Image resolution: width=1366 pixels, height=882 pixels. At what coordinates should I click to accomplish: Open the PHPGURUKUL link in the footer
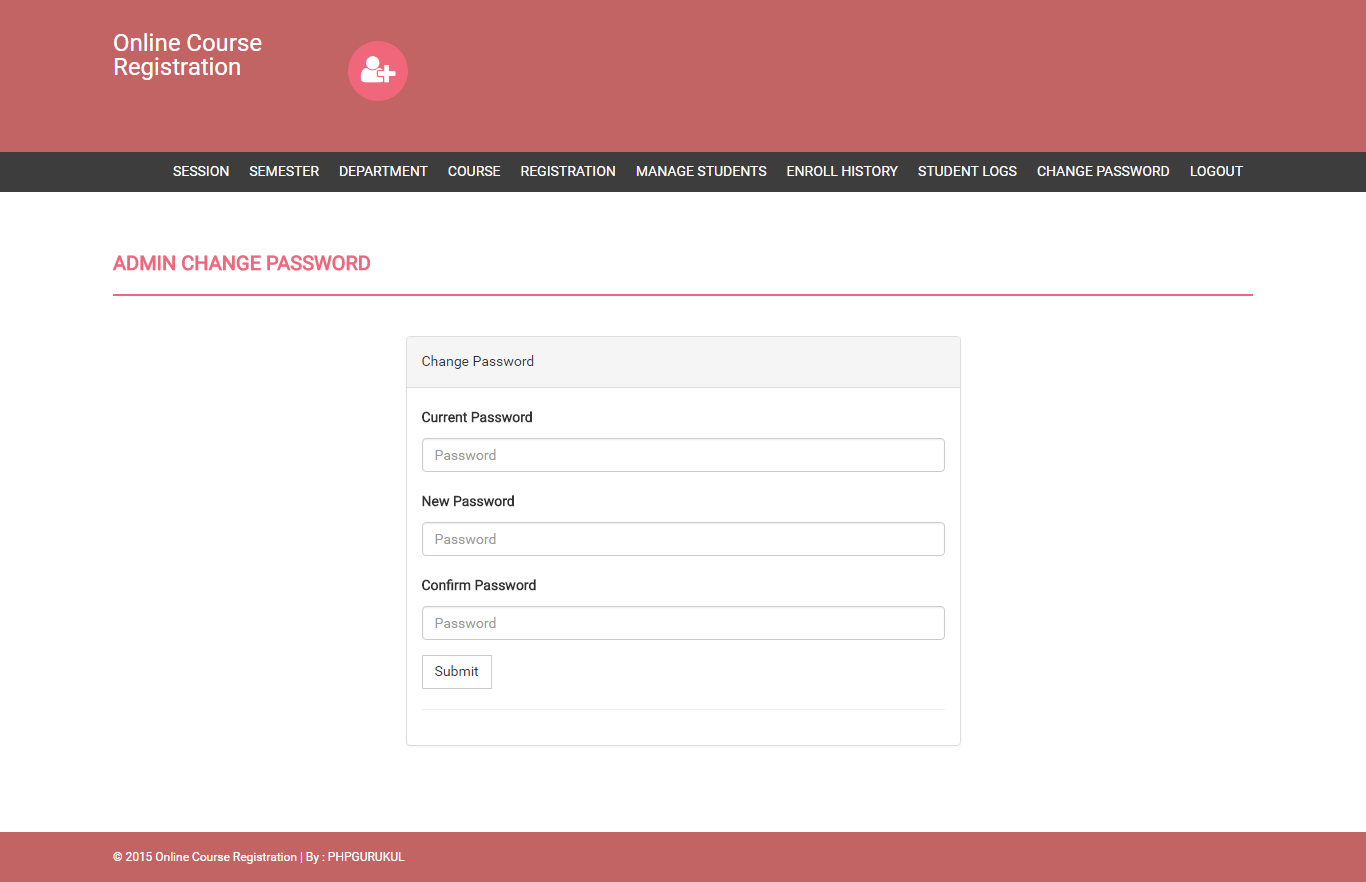coord(365,857)
